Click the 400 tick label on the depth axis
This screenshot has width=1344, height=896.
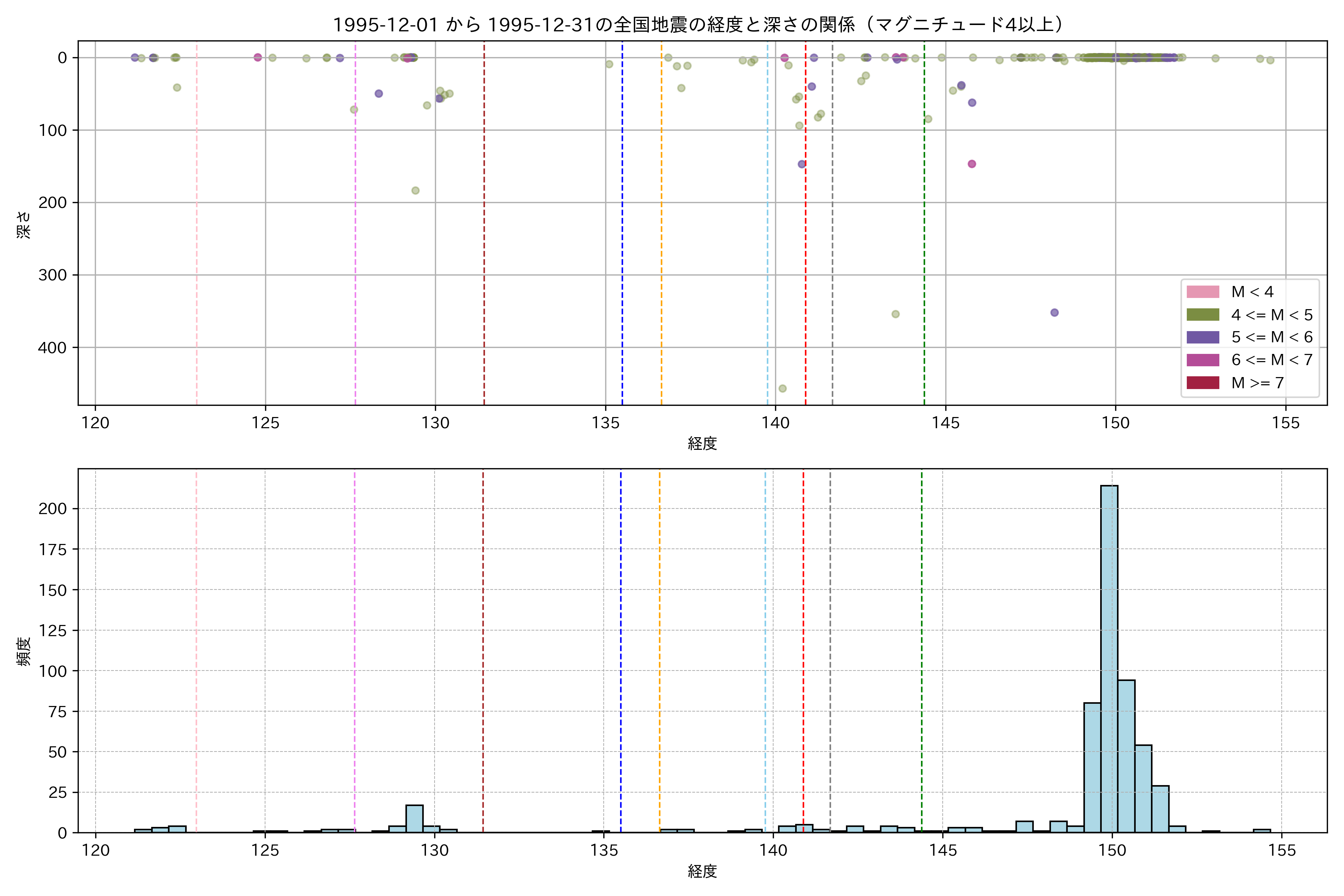52,348
